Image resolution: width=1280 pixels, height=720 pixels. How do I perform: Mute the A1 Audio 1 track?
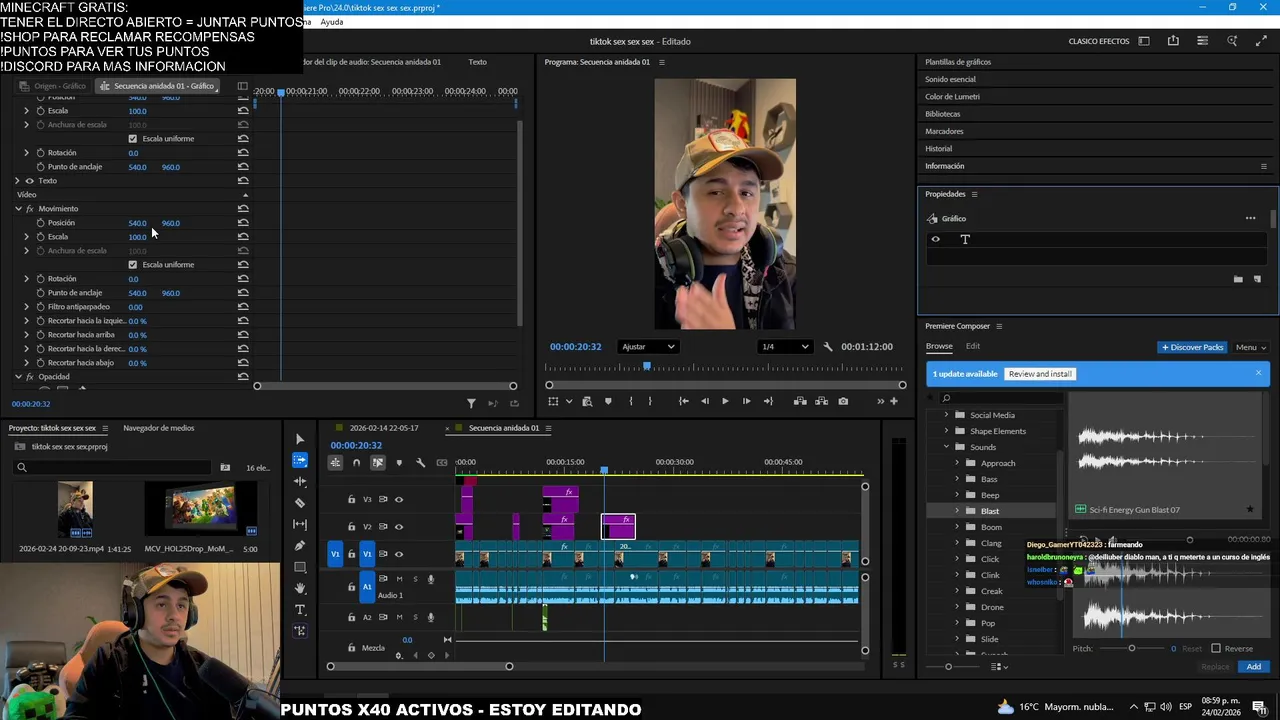tap(399, 579)
